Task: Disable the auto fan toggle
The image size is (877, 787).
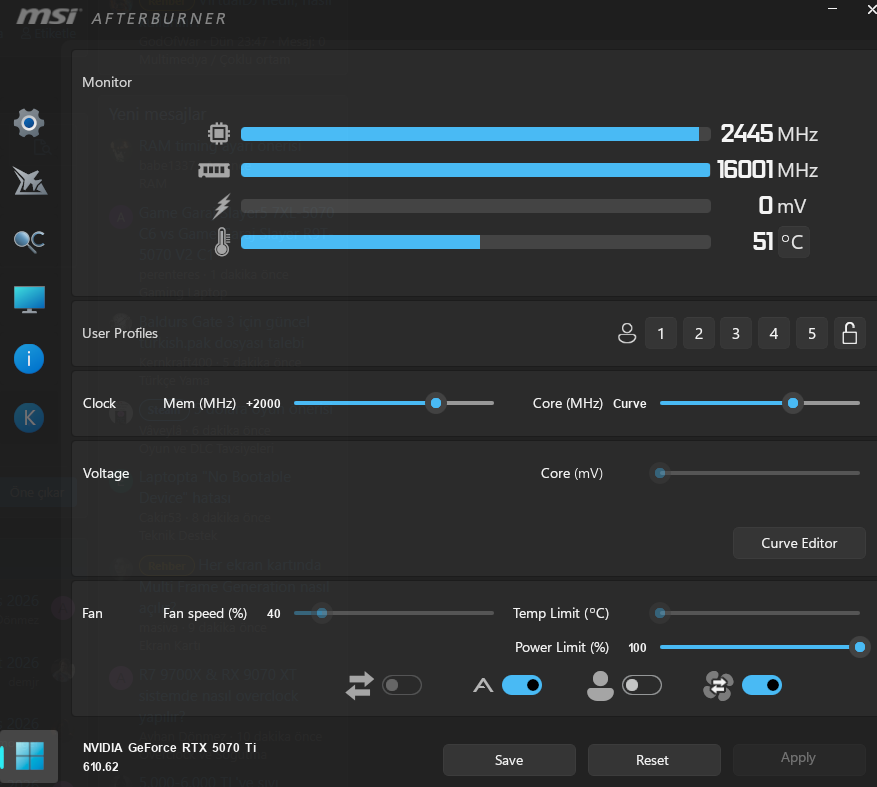Action: pyautogui.click(x=522, y=685)
